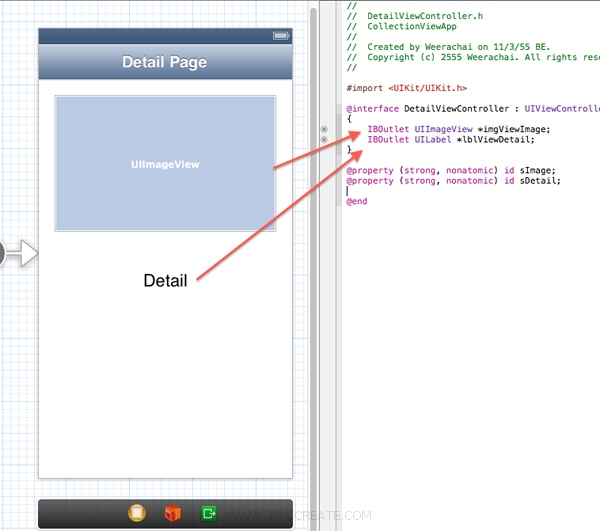Select the View Controller dock icon
The image size is (600, 531).
pyautogui.click(x=137, y=513)
